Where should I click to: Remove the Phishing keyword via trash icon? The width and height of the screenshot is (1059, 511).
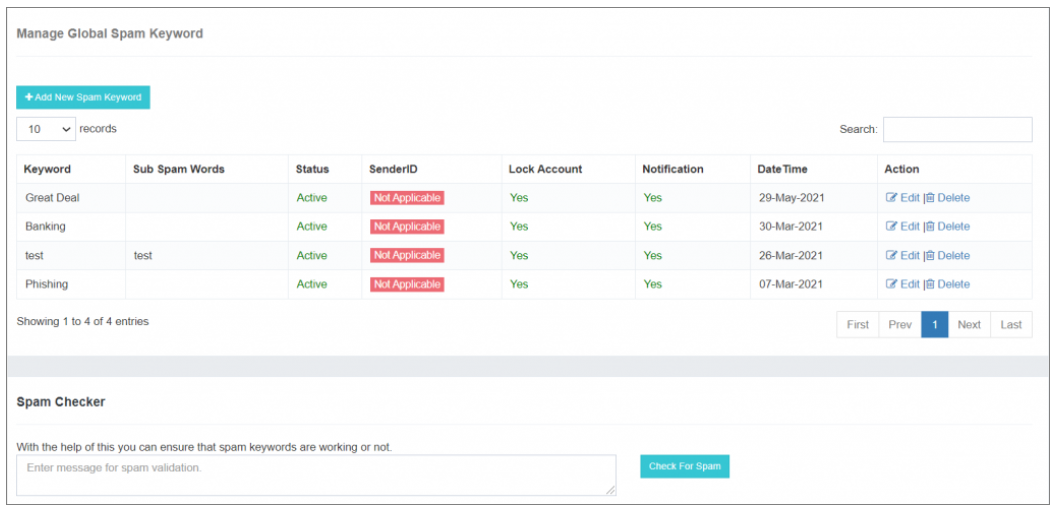point(930,285)
